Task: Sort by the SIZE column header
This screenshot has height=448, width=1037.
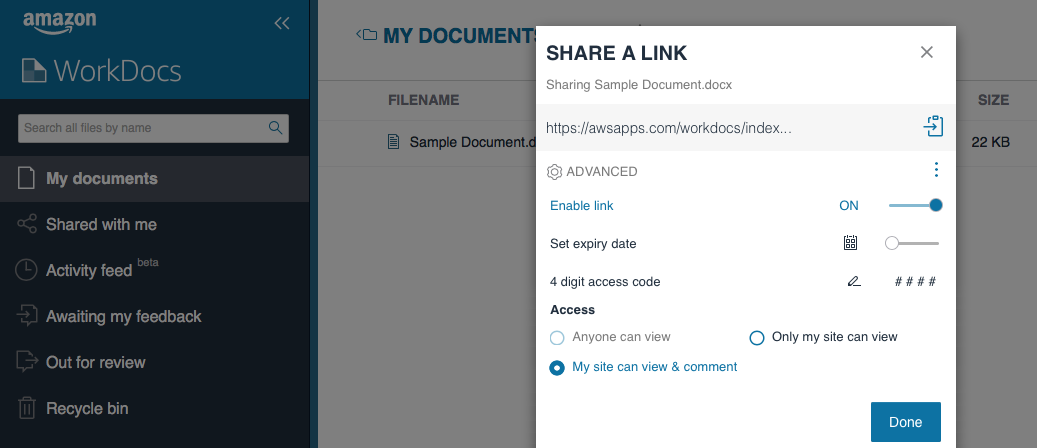Action: coord(993,100)
